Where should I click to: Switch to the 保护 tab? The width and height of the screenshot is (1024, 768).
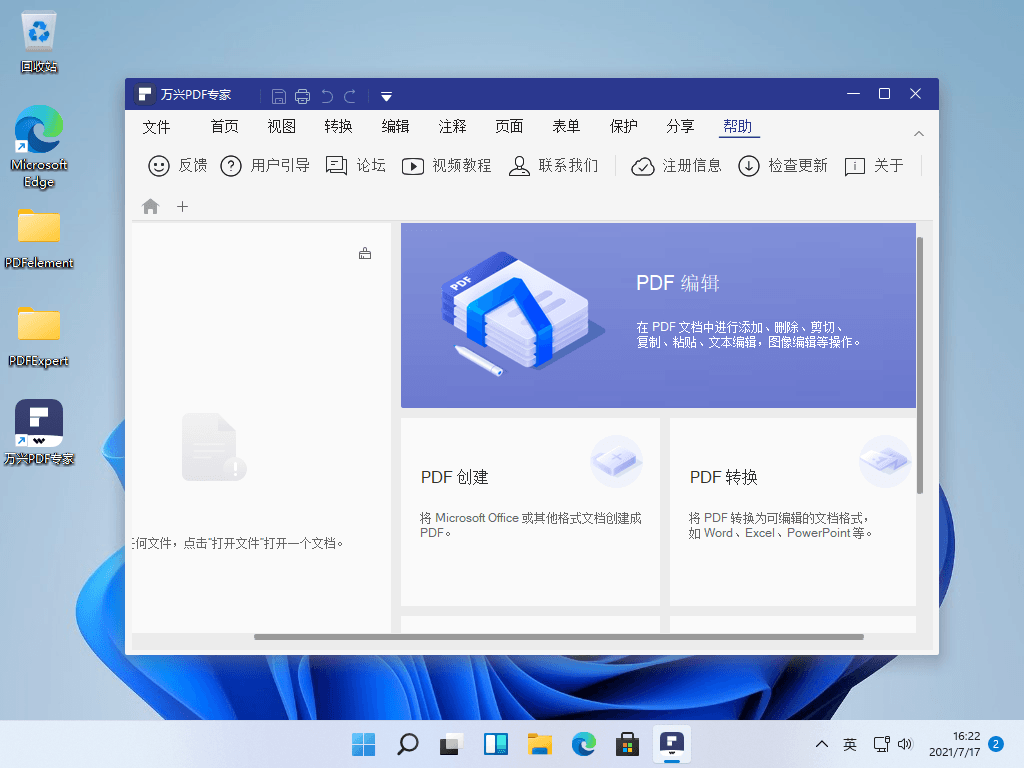623,127
